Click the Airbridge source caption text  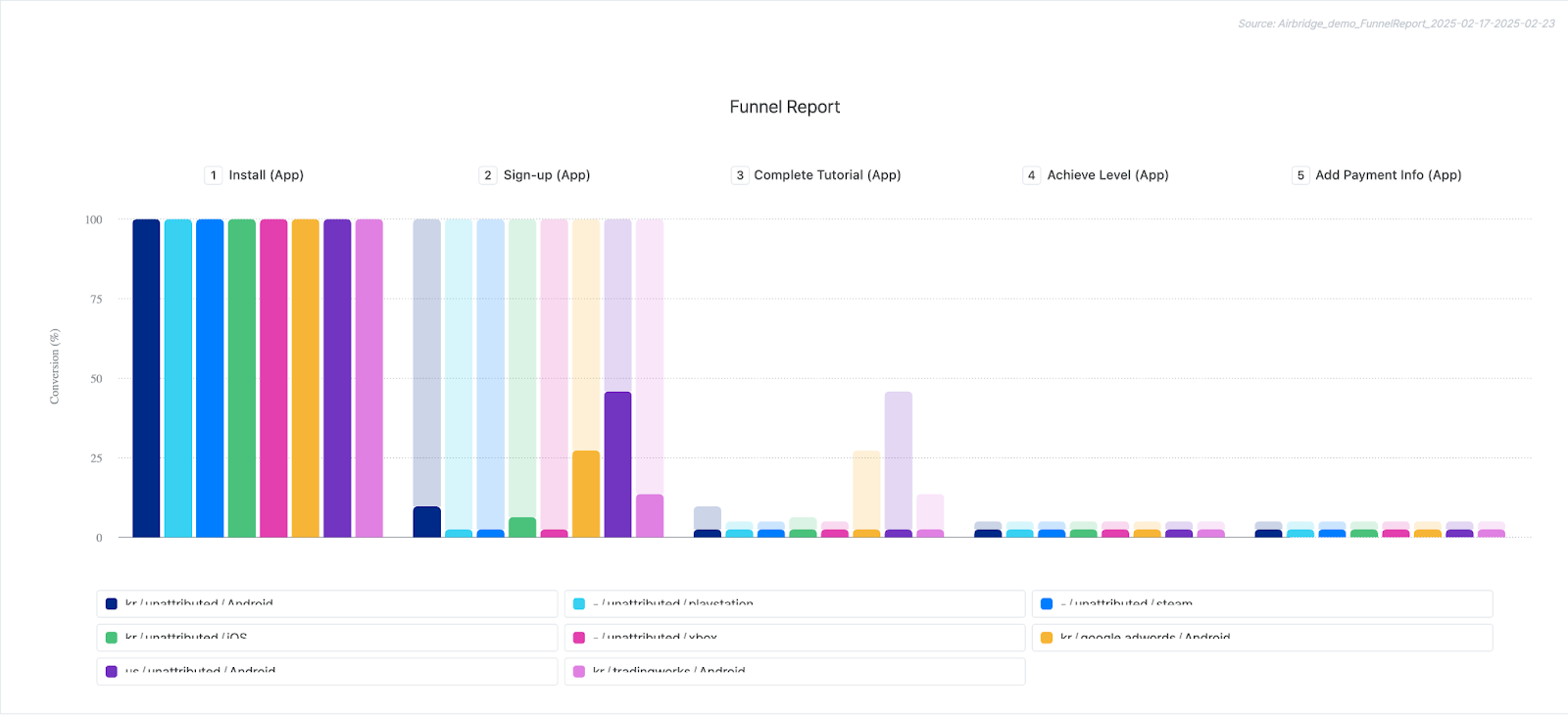[x=1396, y=24]
